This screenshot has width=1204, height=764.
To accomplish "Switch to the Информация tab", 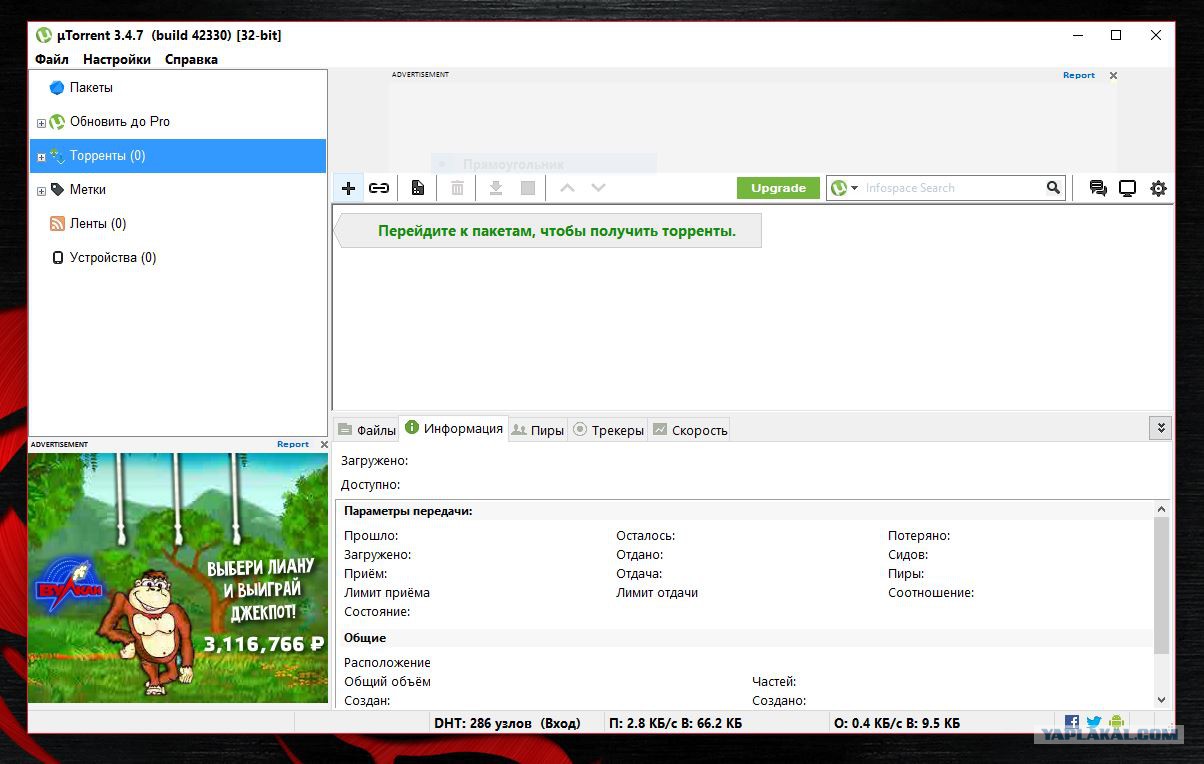I will 453,428.
